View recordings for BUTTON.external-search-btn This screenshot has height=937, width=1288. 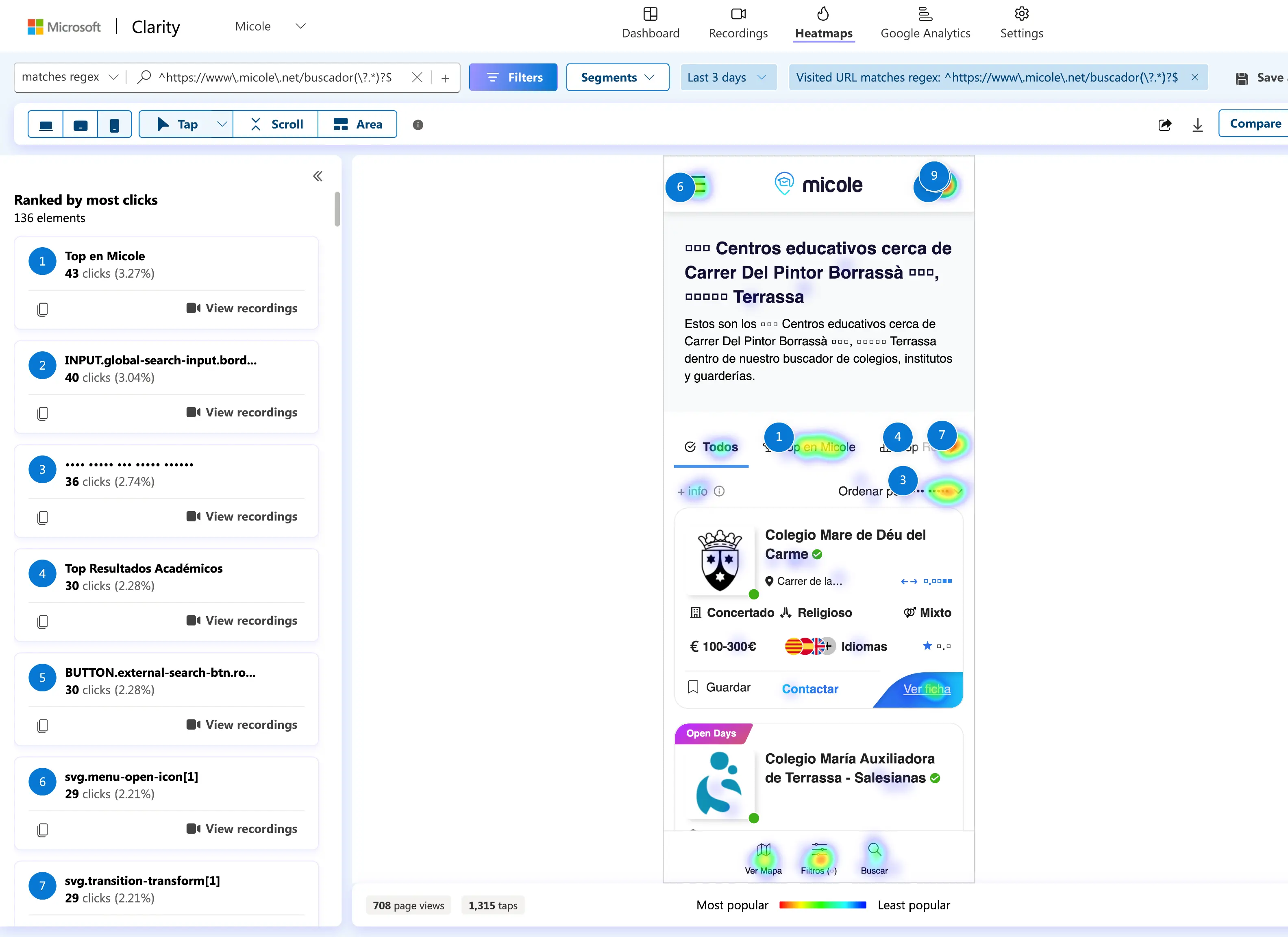(x=242, y=724)
